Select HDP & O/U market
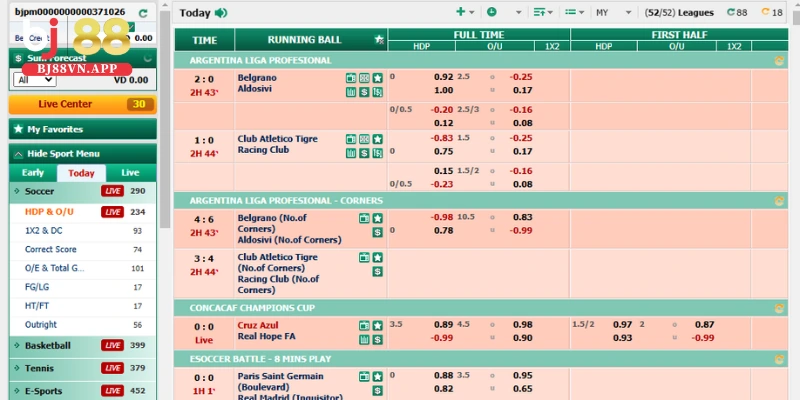Image resolution: width=800 pixels, height=400 pixels. [x=83, y=212]
